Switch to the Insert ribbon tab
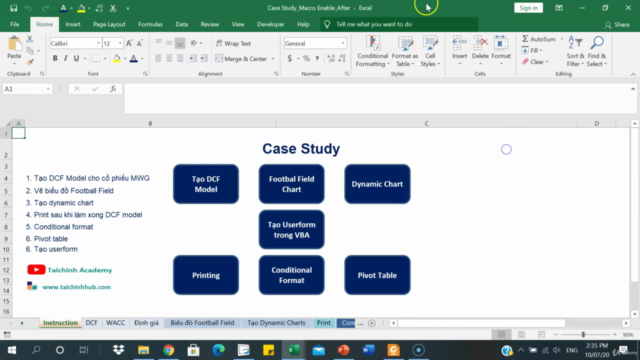Viewport: 640px width, 360px height. point(73,24)
